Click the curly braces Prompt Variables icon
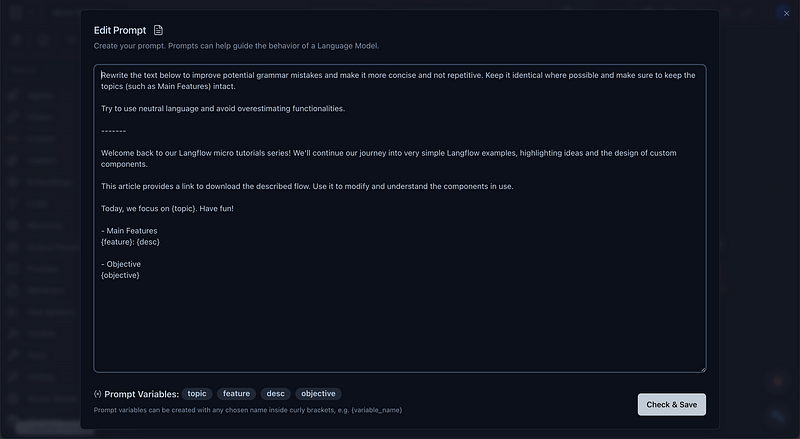 pos(98,394)
